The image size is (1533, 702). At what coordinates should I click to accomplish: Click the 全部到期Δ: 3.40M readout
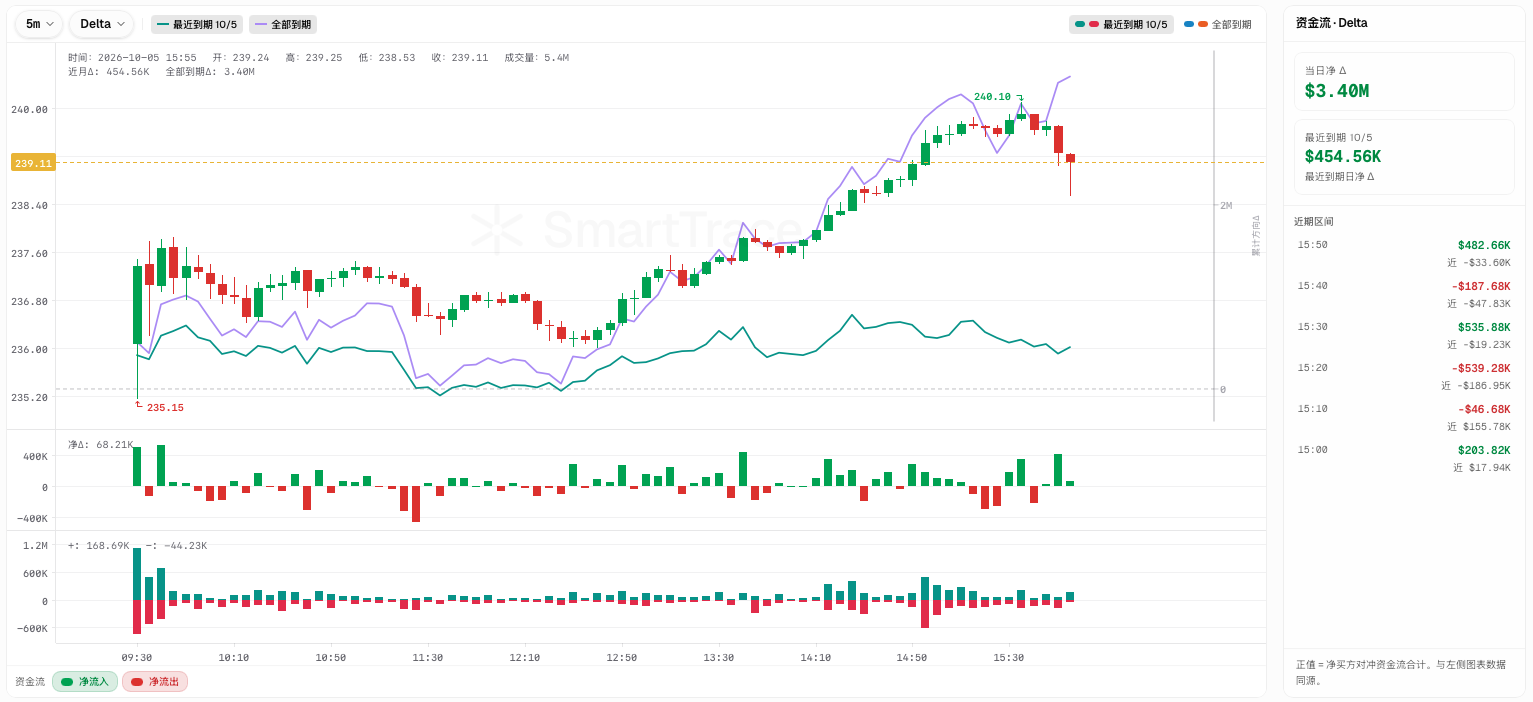pos(210,72)
